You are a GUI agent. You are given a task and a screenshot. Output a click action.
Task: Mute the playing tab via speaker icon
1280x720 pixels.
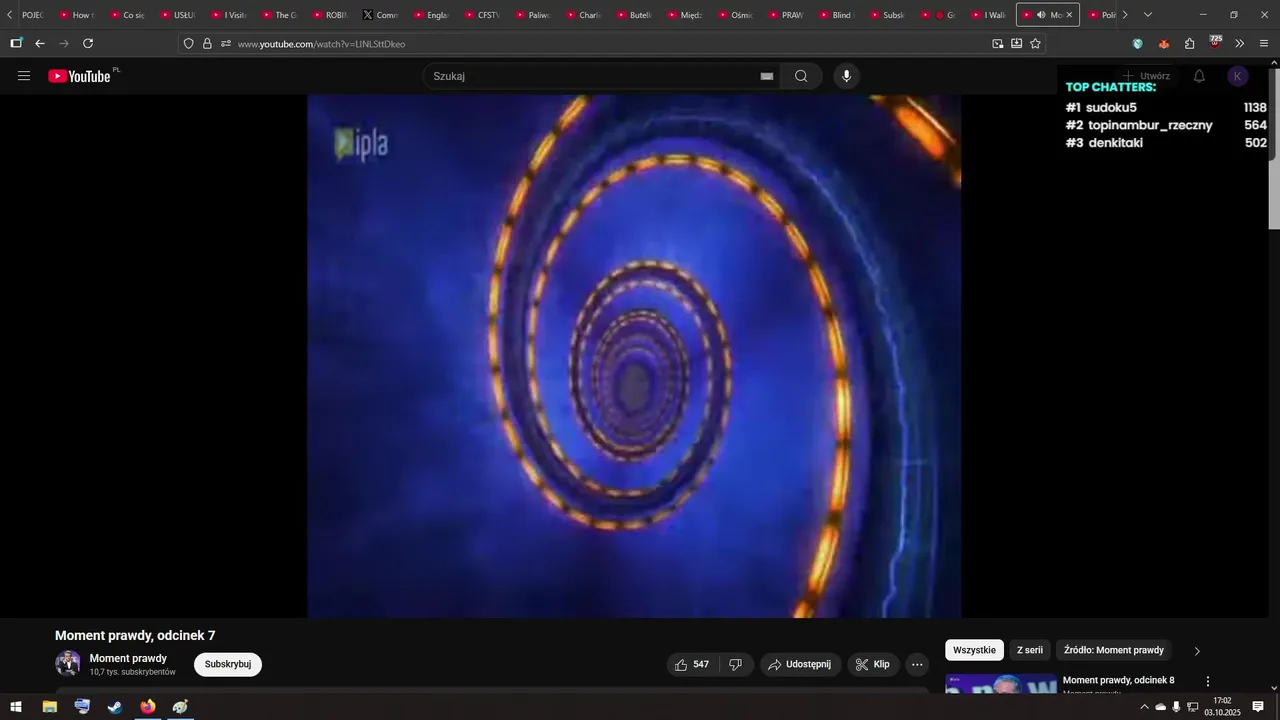pyautogui.click(x=1041, y=15)
